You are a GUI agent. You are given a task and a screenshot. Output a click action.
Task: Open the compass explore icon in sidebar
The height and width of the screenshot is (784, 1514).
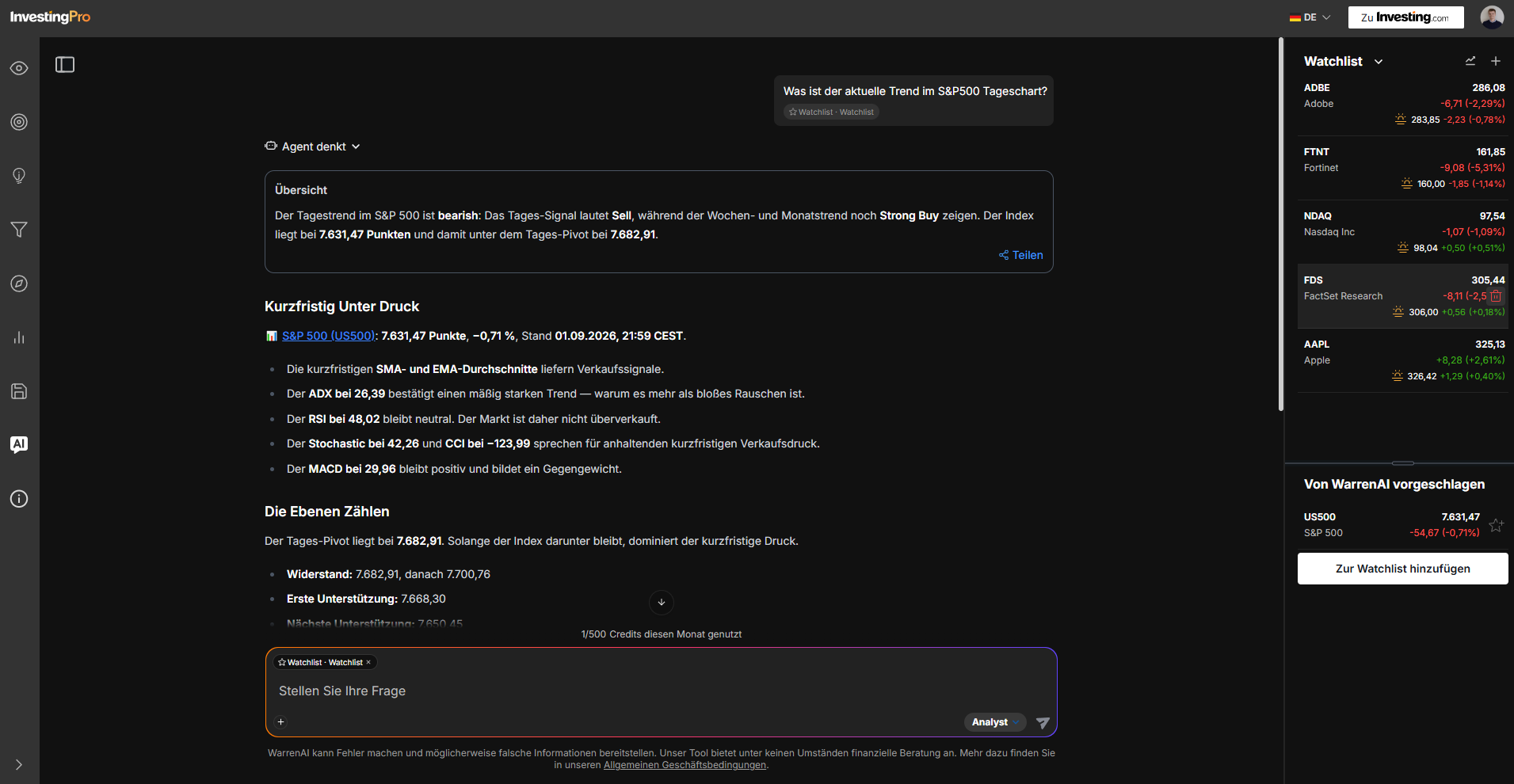pyautogui.click(x=19, y=284)
